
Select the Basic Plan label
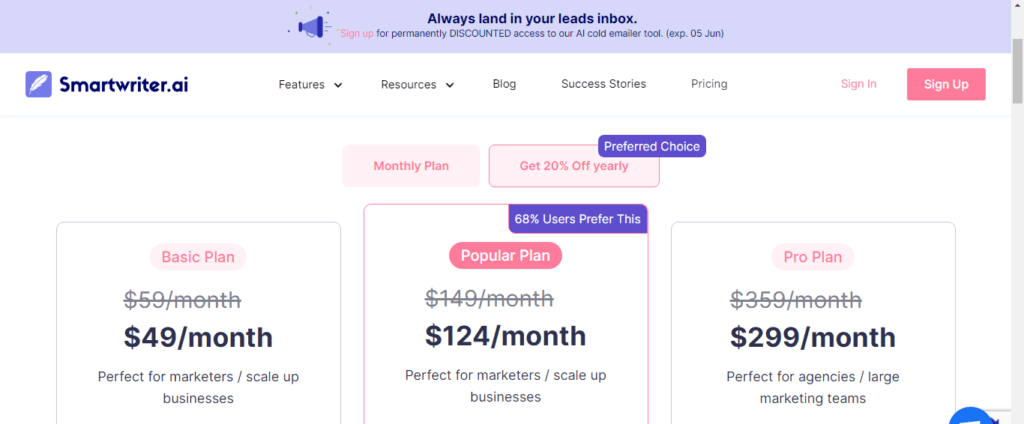[x=198, y=257]
